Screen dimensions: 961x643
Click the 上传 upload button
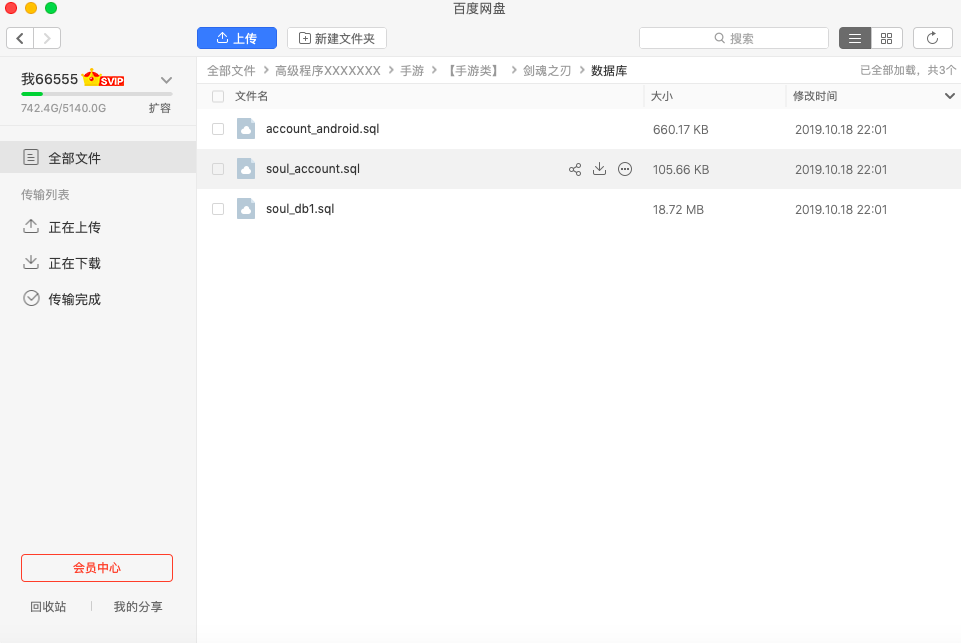pos(237,38)
